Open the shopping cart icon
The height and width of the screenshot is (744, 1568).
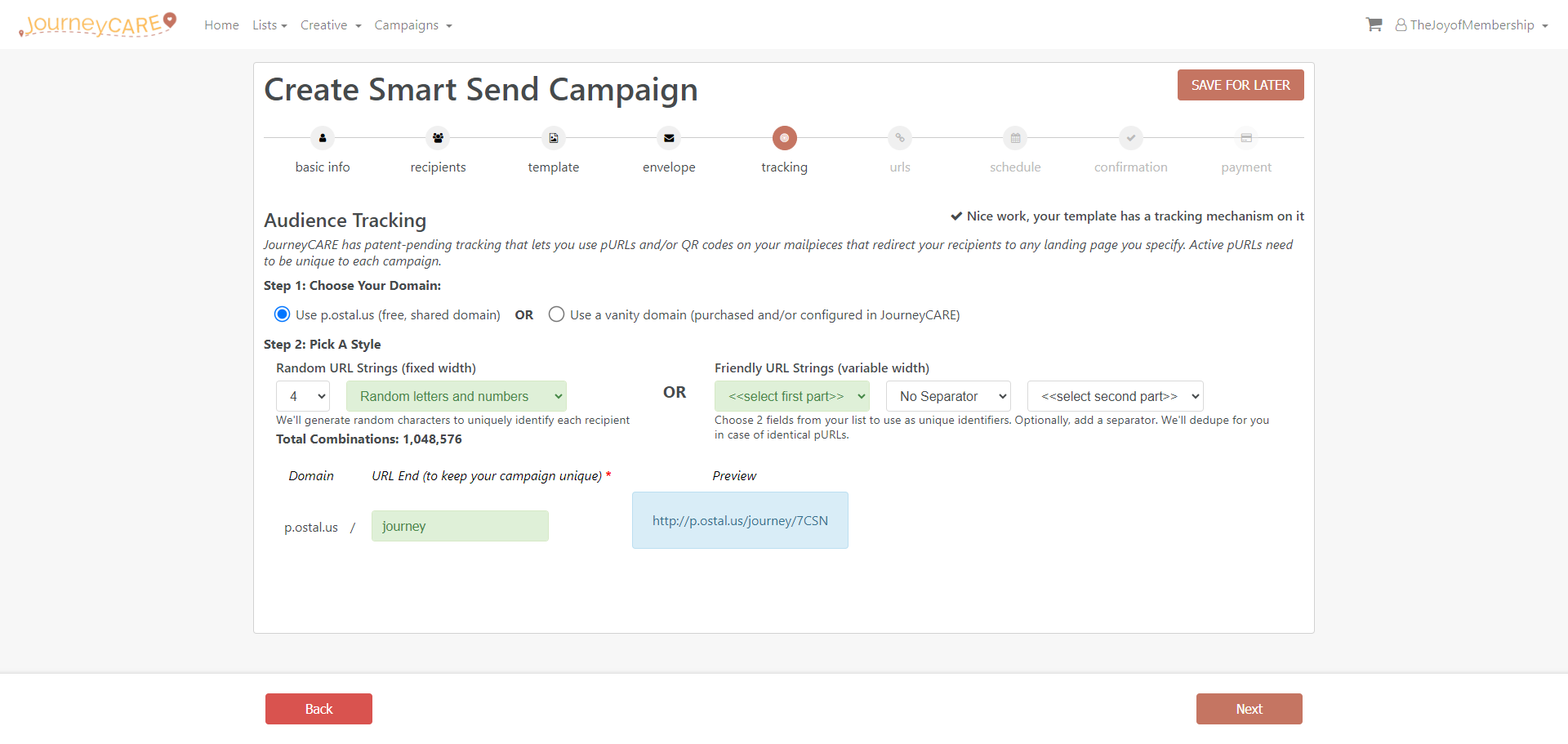pos(1374,25)
